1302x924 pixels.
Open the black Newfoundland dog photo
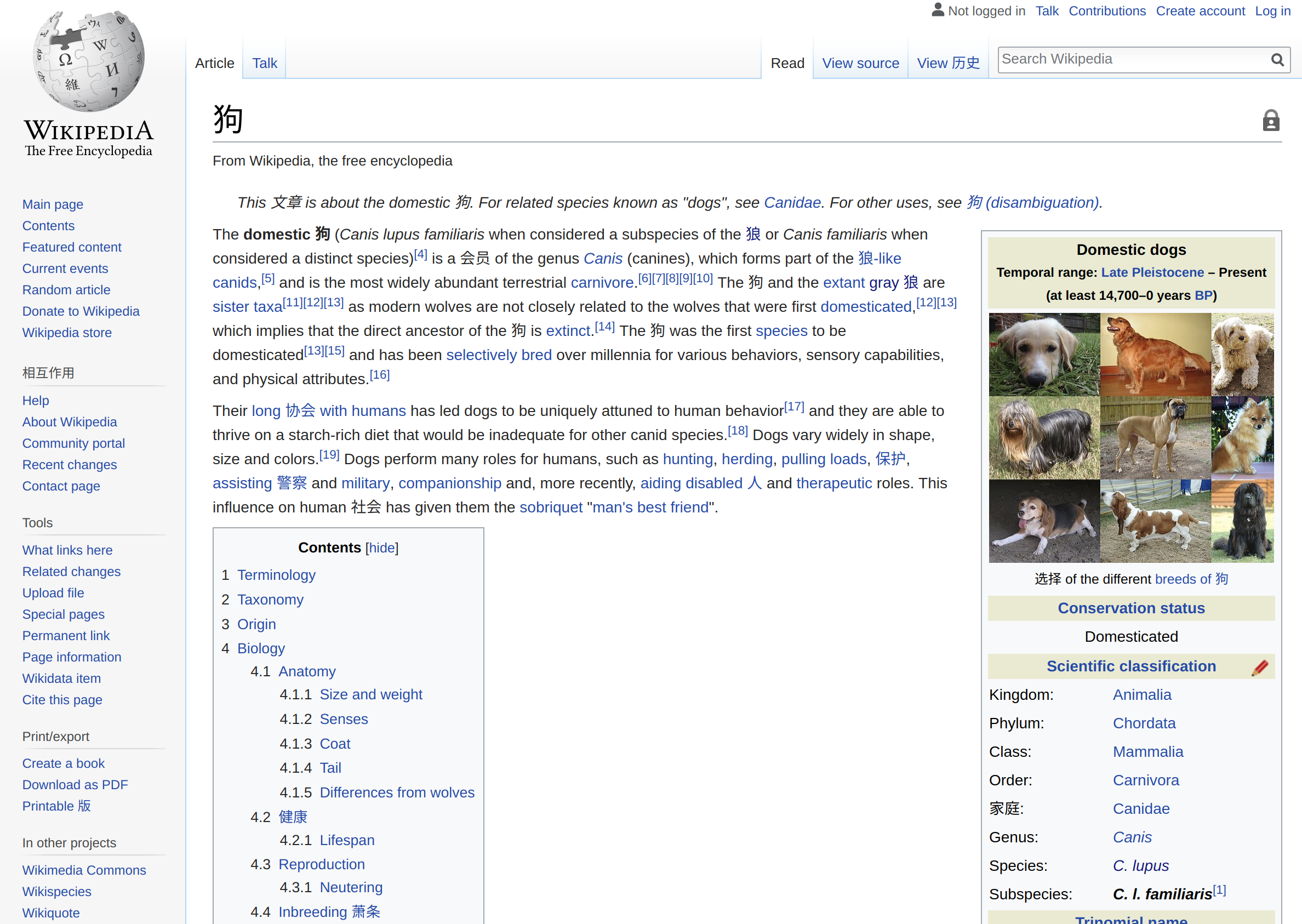tap(1242, 521)
